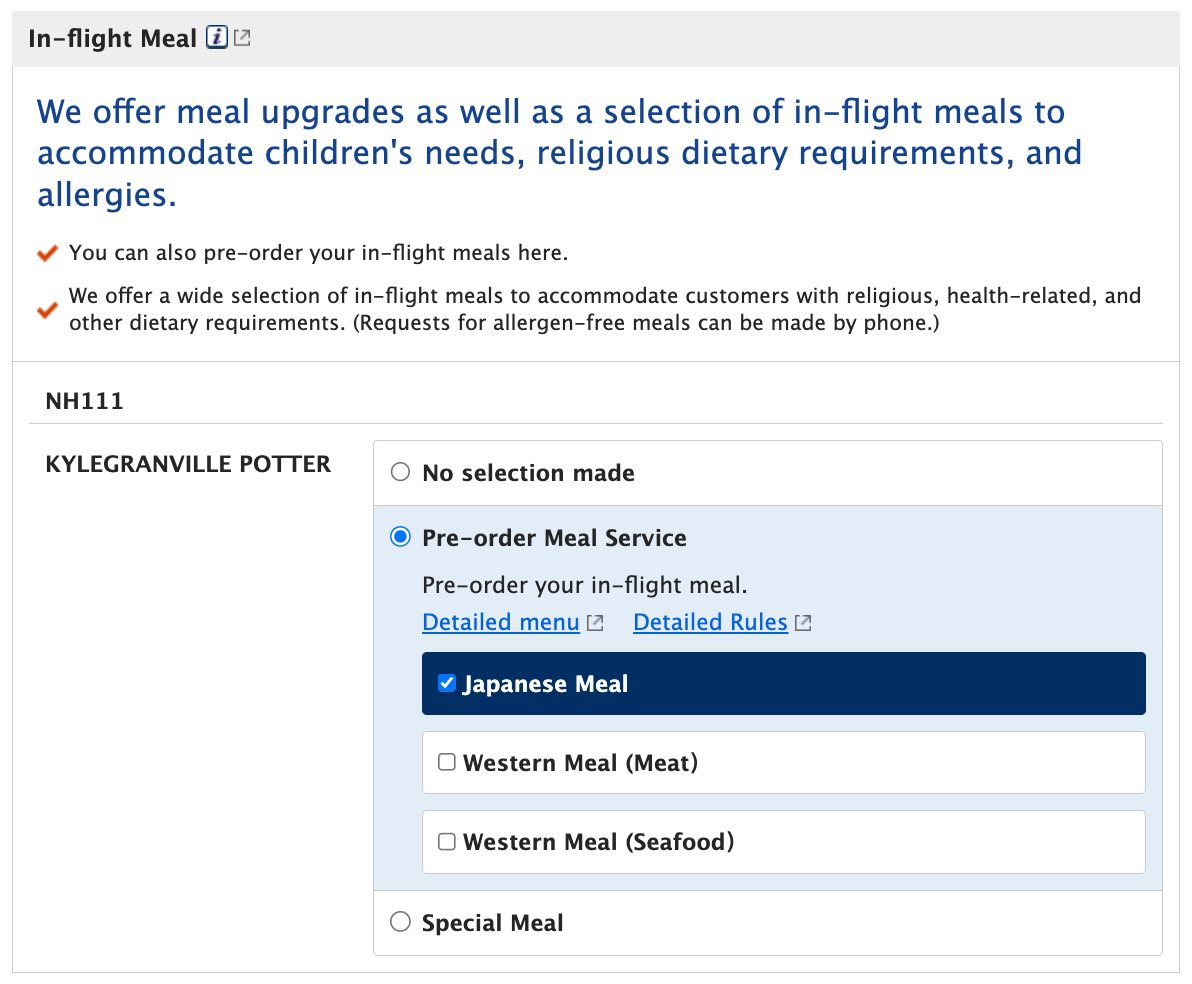1192x984 pixels.
Task: Click the first red checkmark bullet icon
Action: [46, 253]
